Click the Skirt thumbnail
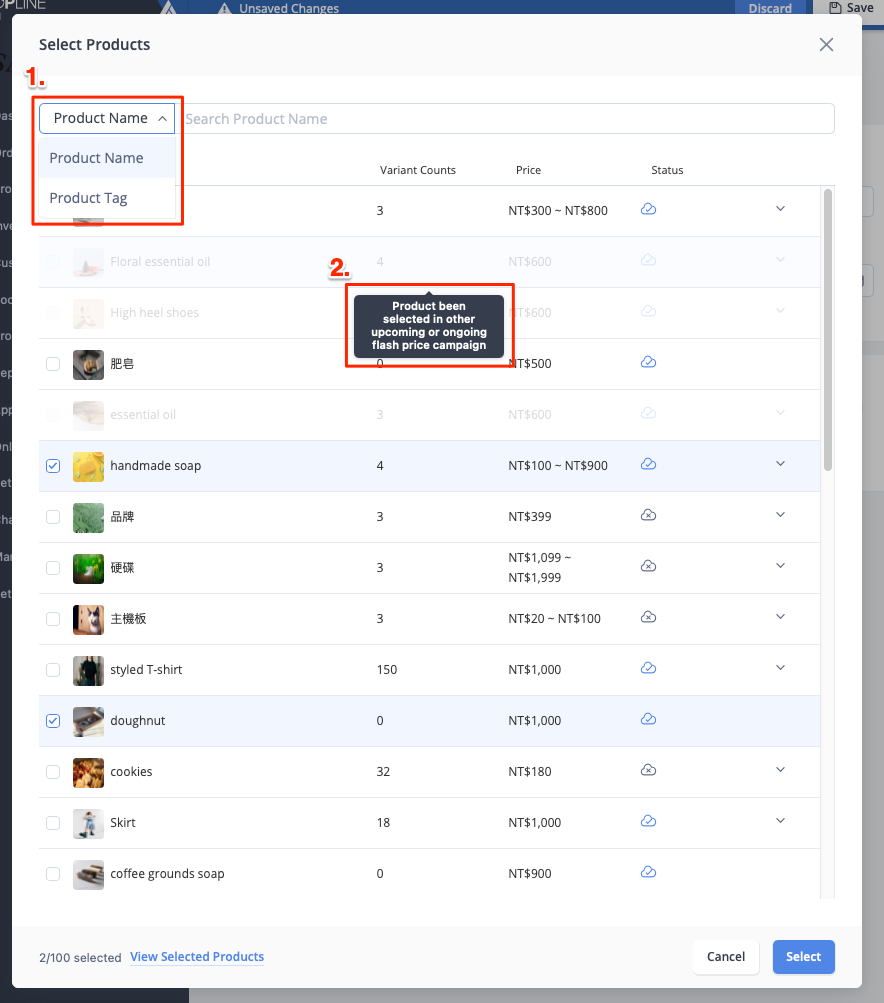The height and width of the screenshot is (1003, 884). [x=88, y=824]
